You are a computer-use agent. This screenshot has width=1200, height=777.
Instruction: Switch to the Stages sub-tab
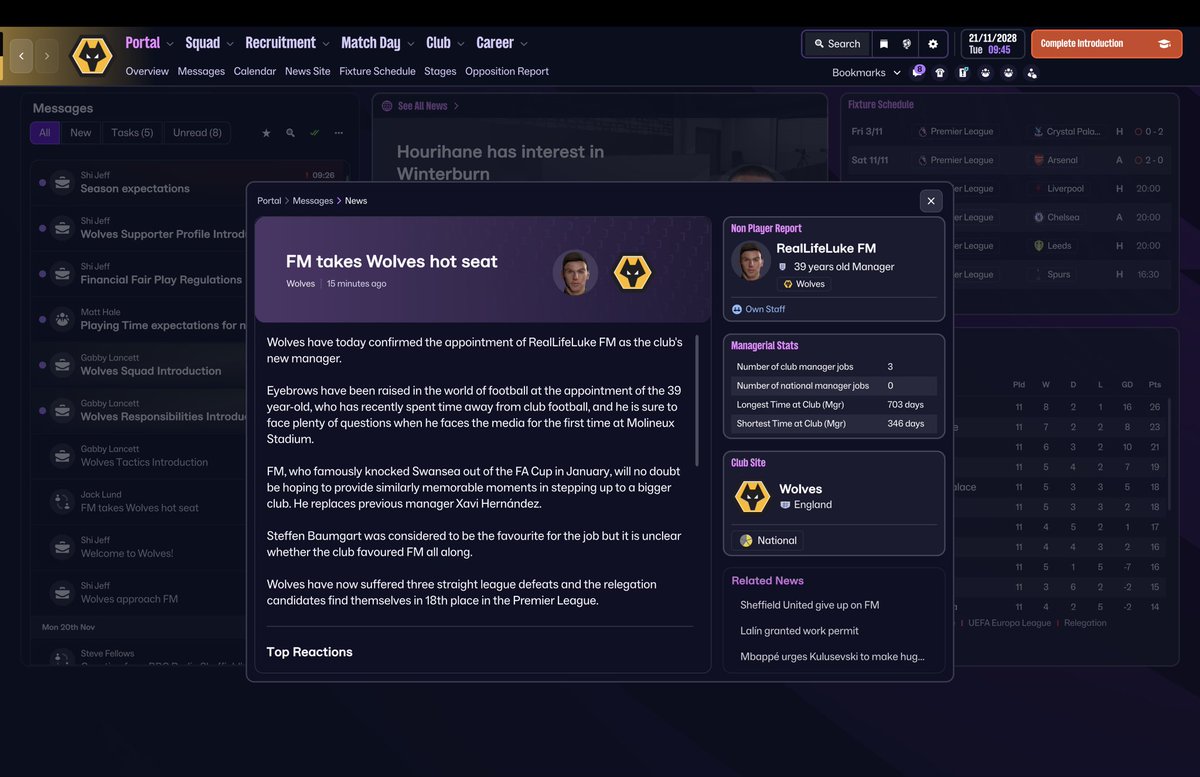pos(440,72)
